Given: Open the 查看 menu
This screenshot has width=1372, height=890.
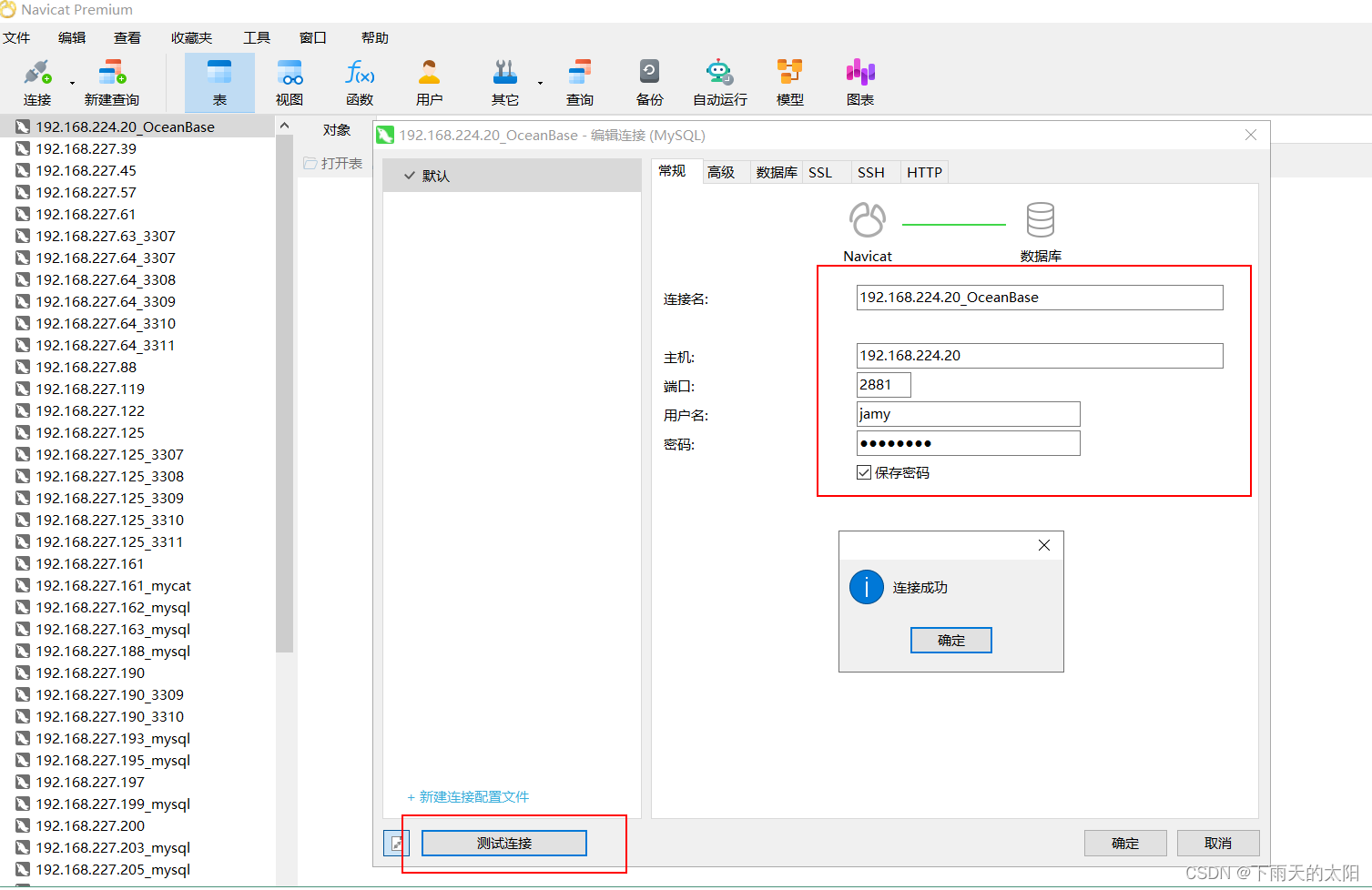Looking at the screenshot, I should click(127, 37).
